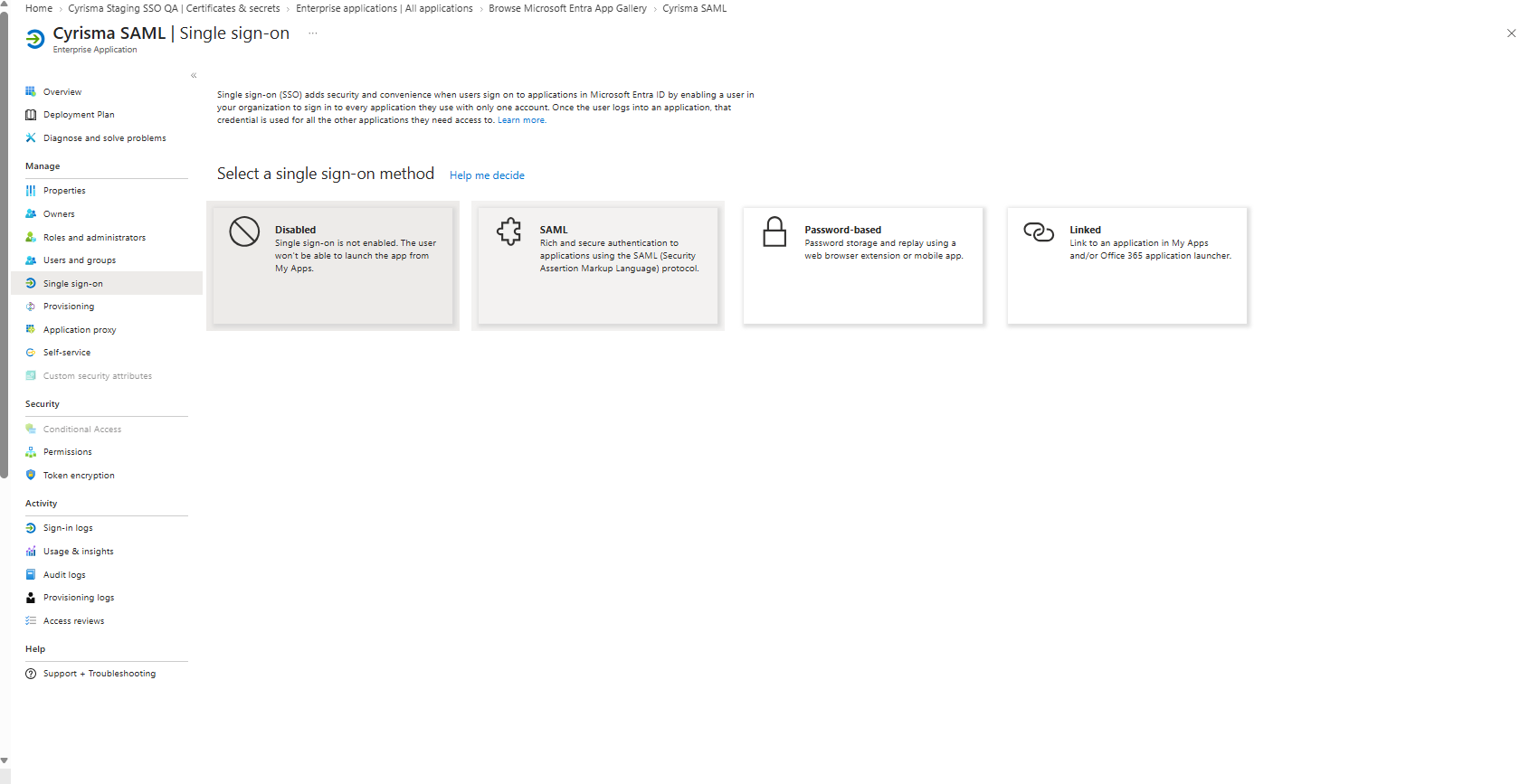Image resolution: width=1520 pixels, height=784 pixels.
Task: Select the Linked sign-on method card
Action: coord(1127,266)
